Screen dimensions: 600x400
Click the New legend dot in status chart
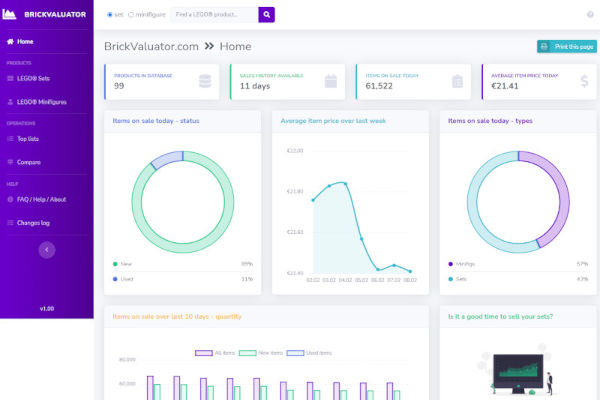[115, 264]
